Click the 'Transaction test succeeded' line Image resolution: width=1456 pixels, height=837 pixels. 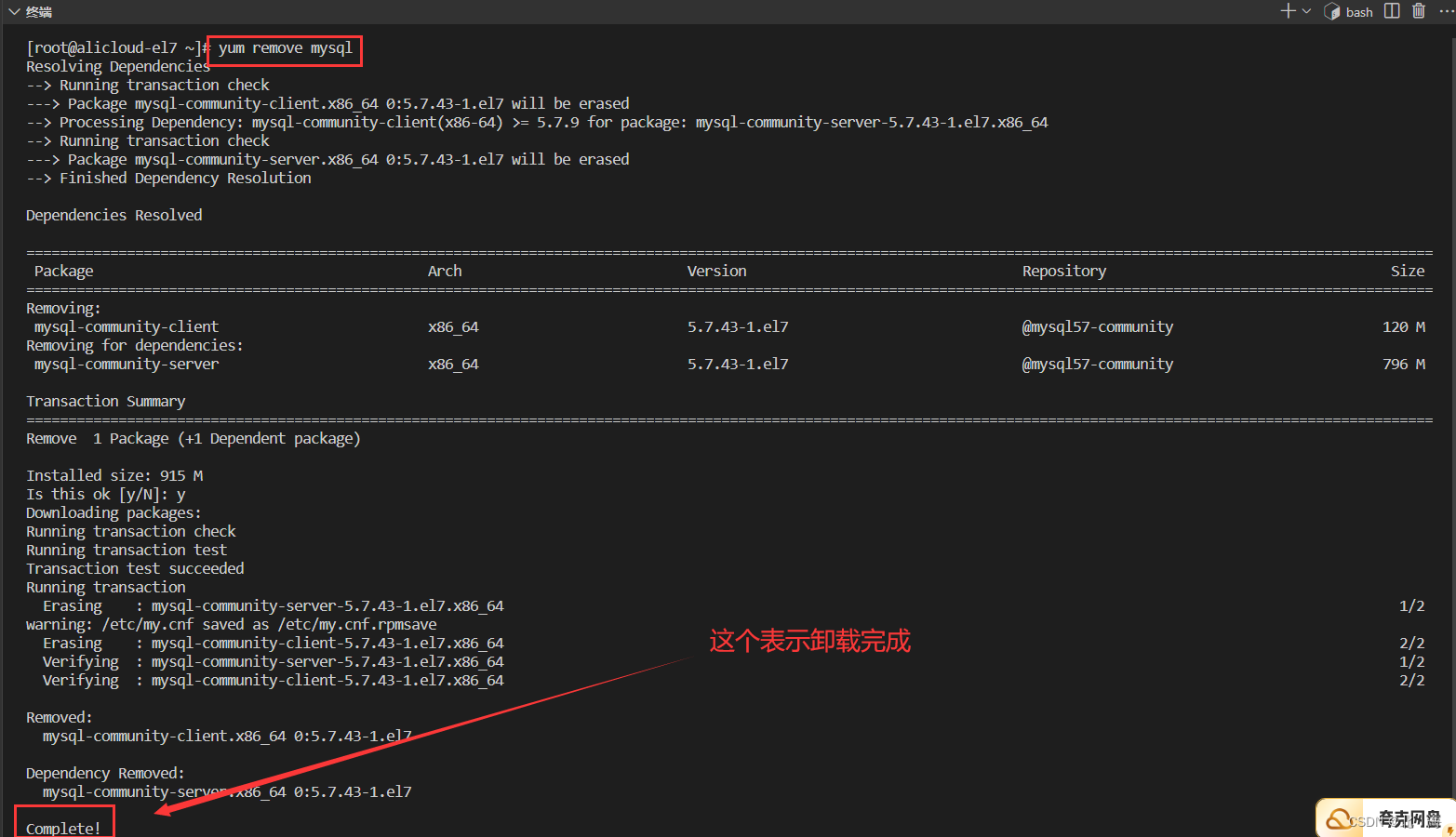point(135,568)
